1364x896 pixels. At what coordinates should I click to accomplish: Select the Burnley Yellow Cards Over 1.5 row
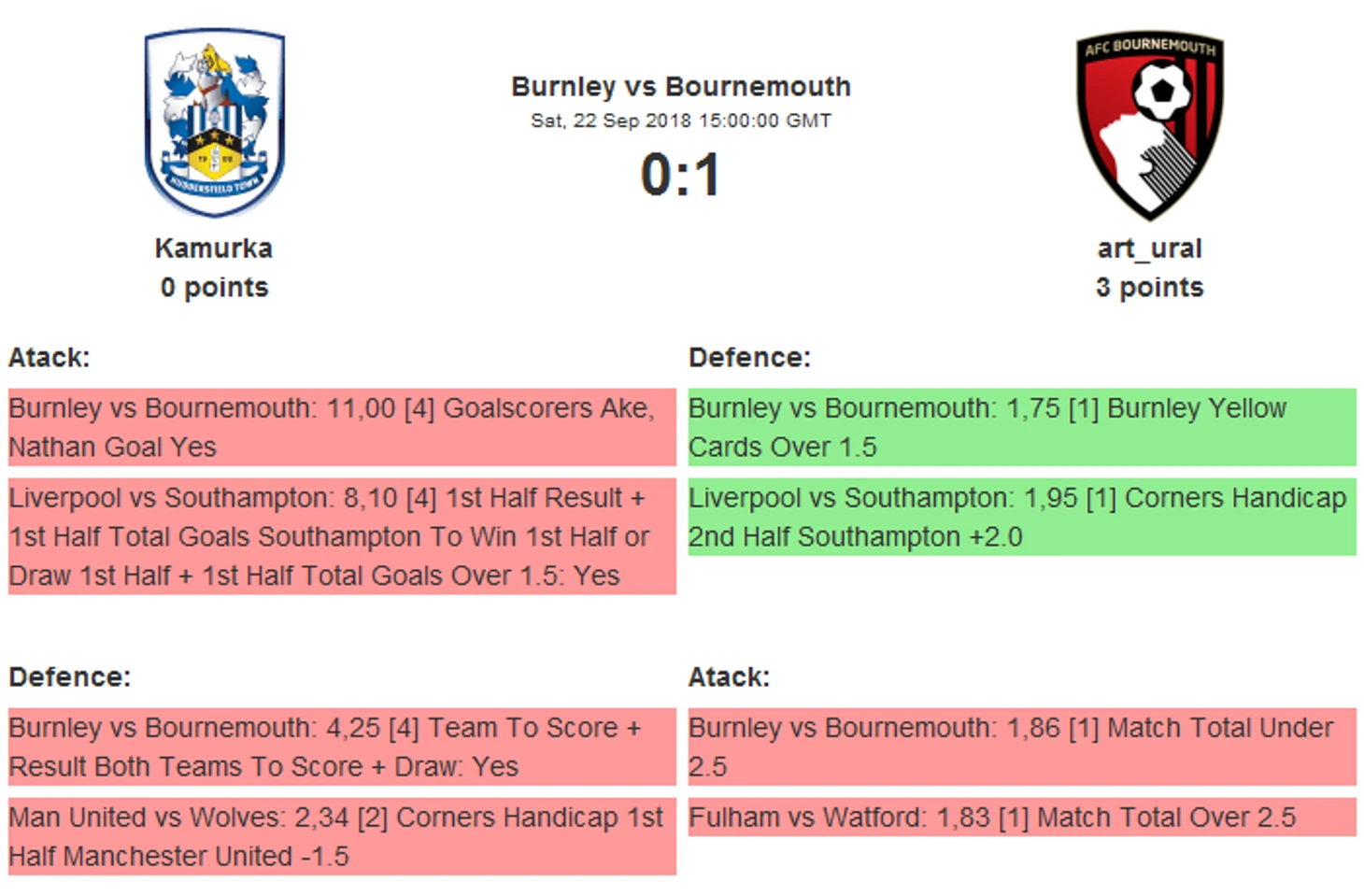tap(1022, 427)
